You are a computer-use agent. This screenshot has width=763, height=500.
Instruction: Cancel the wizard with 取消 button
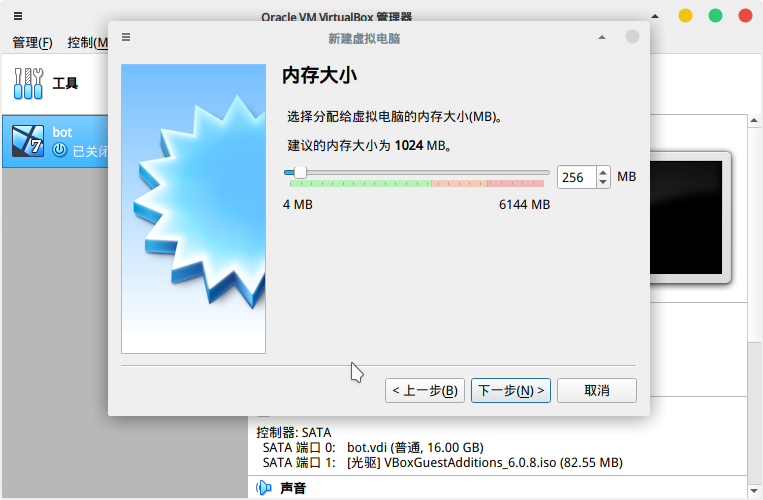coord(596,390)
